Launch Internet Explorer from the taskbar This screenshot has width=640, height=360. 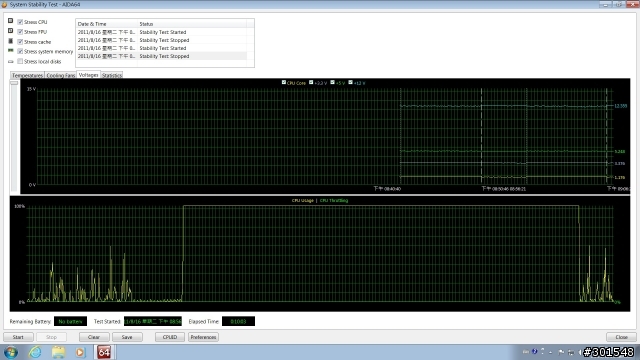coord(35,352)
